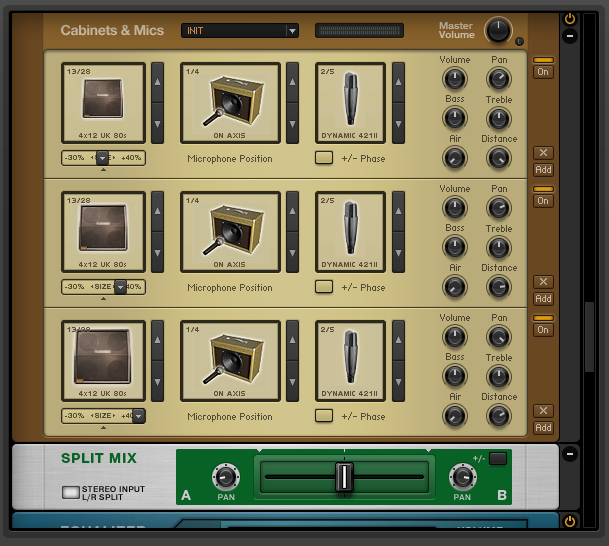Click third row ON AXIS mic position image
The height and width of the screenshot is (546, 609).
point(230,361)
